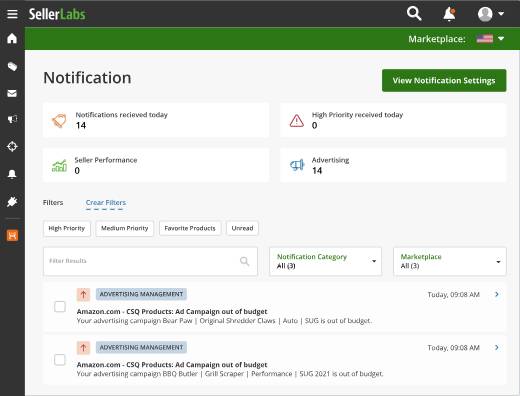The image size is (520, 396).
Task: Open the notification bell in top bar
Action: [x=449, y=14]
